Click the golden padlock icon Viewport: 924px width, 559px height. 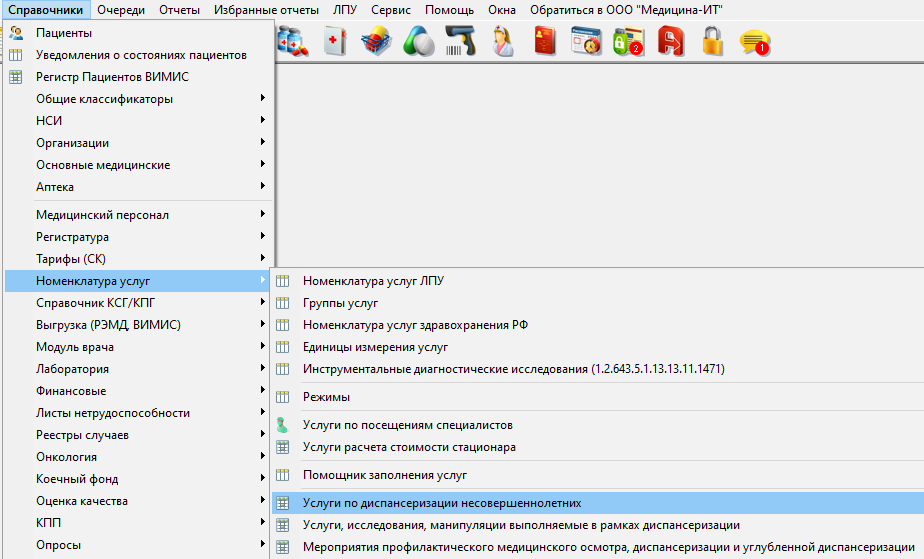coord(712,41)
